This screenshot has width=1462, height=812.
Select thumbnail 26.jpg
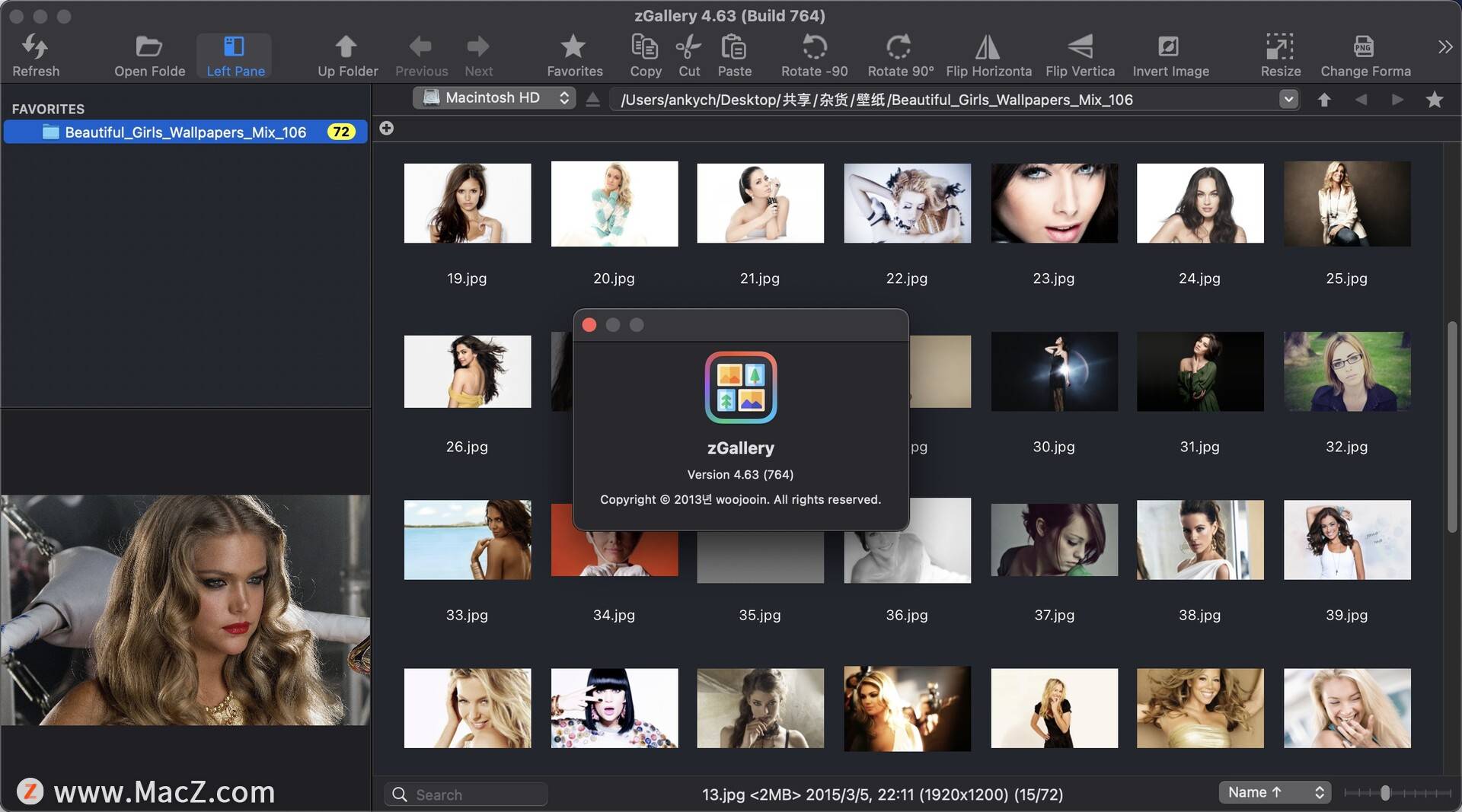pyautogui.click(x=468, y=371)
